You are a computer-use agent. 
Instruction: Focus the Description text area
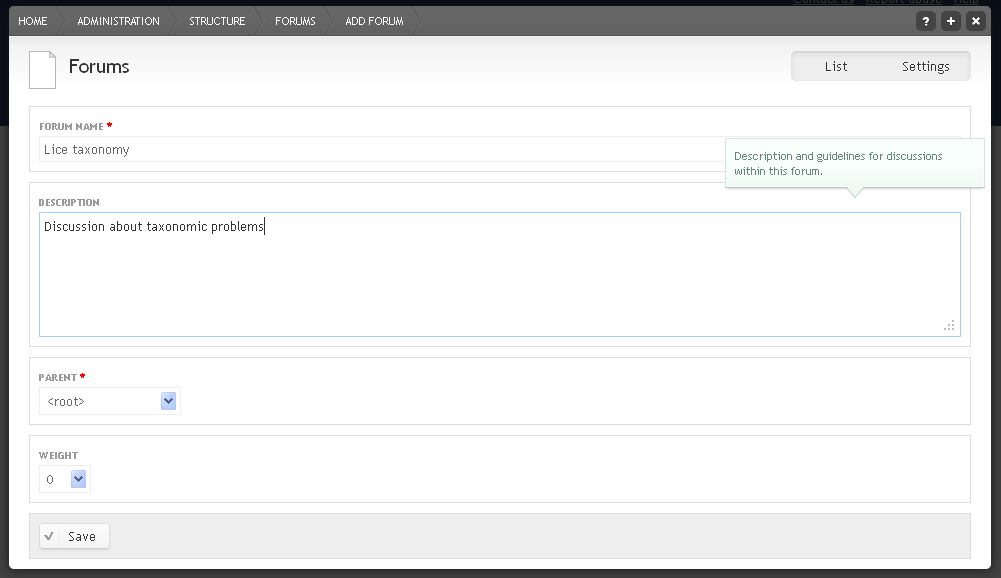pyautogui.click(x=500, y=275)
